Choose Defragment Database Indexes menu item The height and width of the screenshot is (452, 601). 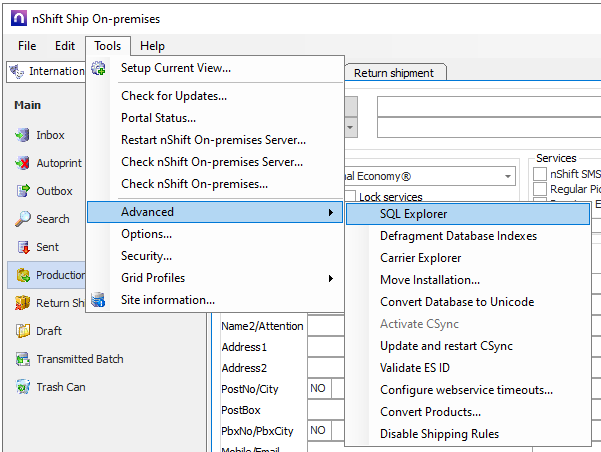[458, 236]
